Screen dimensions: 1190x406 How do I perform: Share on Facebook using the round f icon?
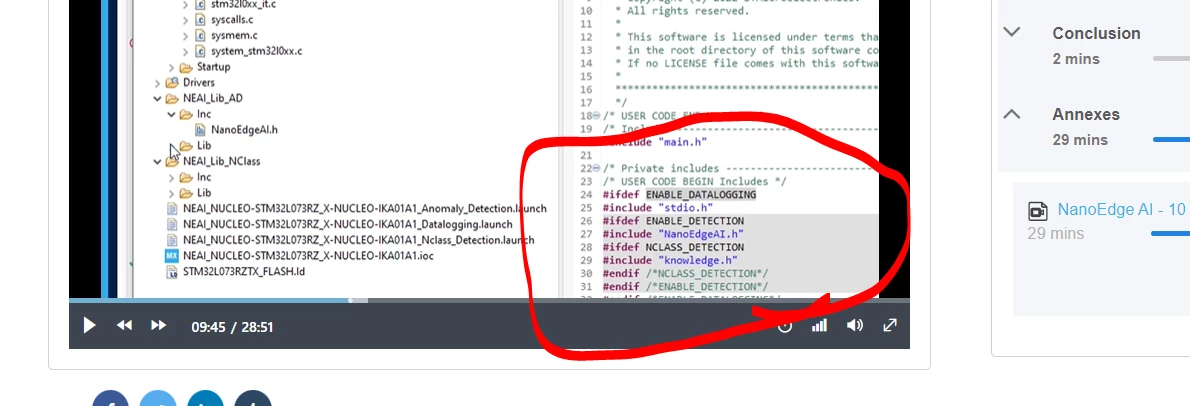[x=111, y=399]
